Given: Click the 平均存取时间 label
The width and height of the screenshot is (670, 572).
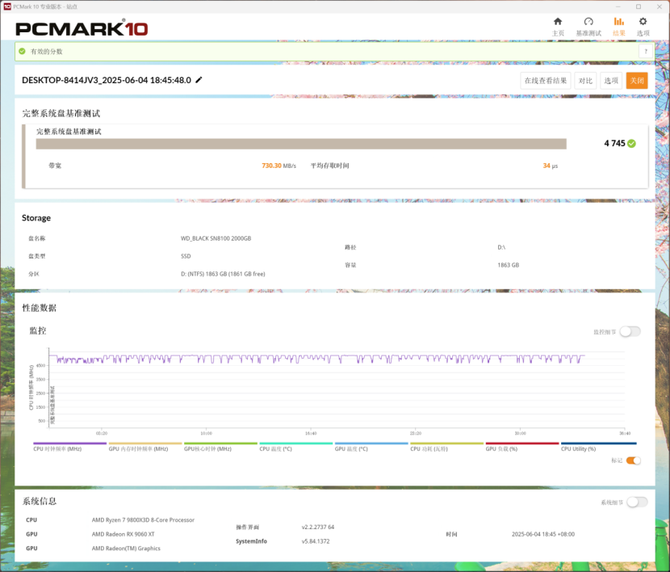Looking at the screenshot, I should click(x=329, y=166).
